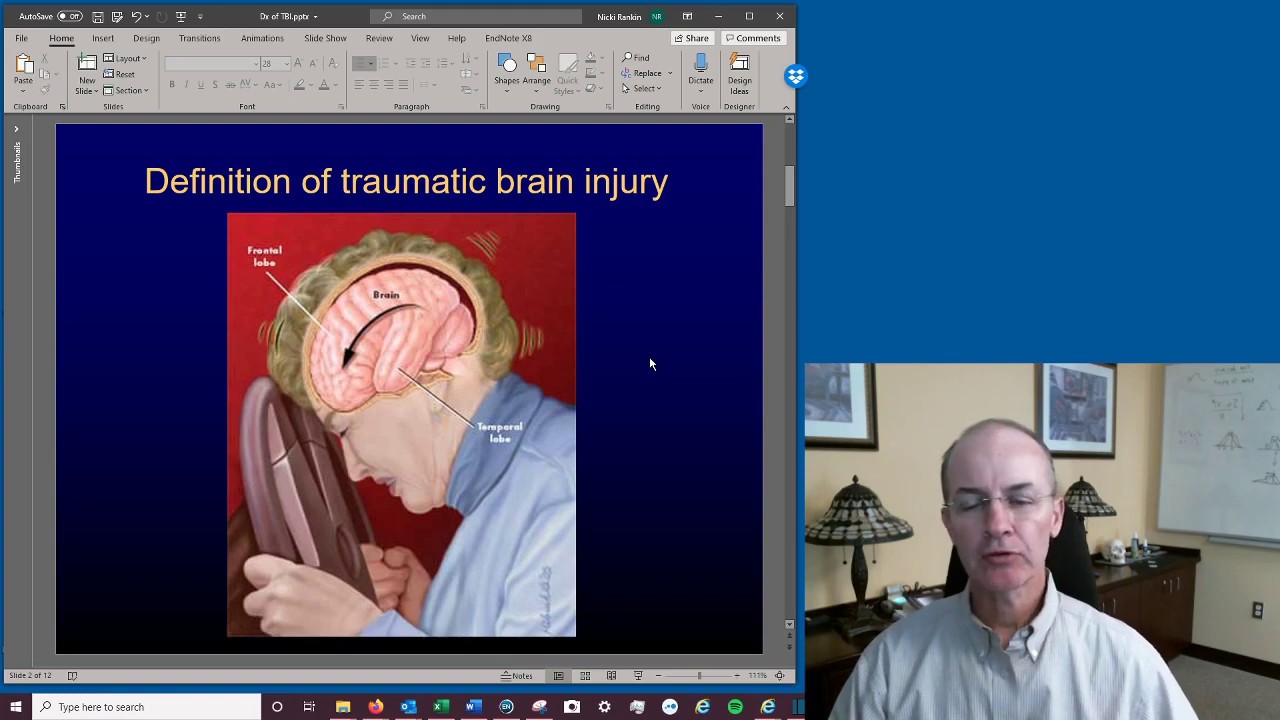Switch to Reading View icon
Image resolution: width=1280 pixels, height=720 pixels.
(x=611, y=676)
